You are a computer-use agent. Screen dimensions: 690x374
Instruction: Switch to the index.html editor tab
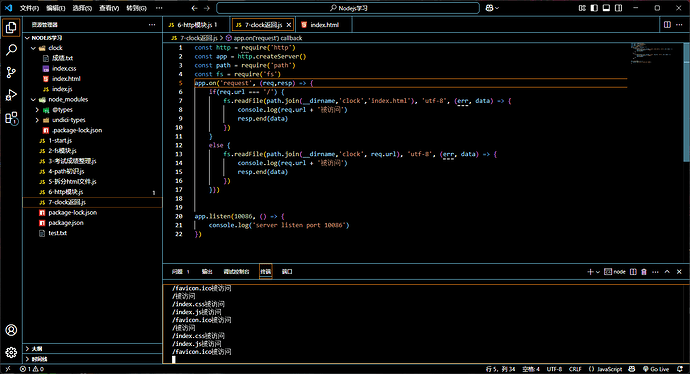pyautogui.click(x=324, y=25)
